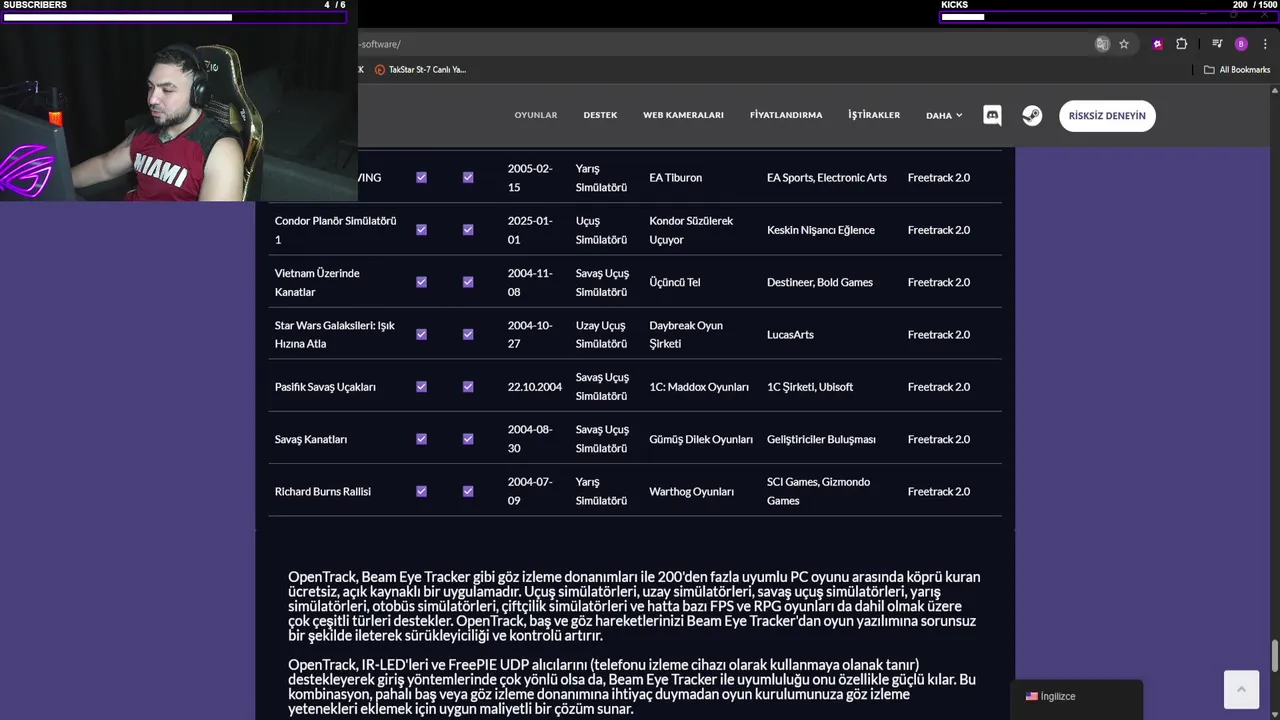Viewport: 1280px width, 720px height.
Task: Click the RİSKSİZ DENEYİN button
Action: coord(1107,116)
